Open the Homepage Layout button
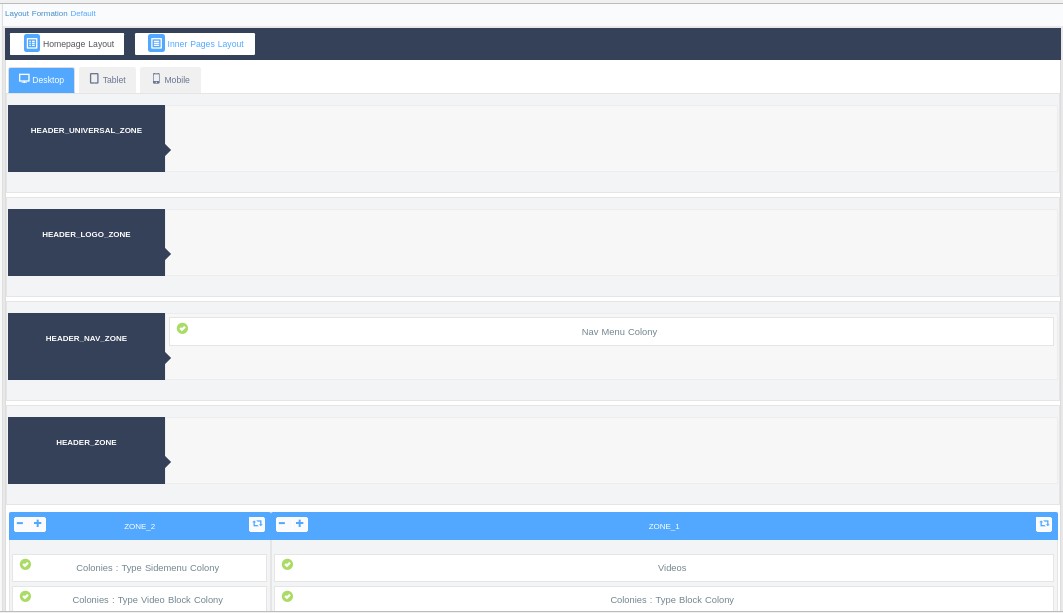The image size is (1063, 613). point(67,44)
